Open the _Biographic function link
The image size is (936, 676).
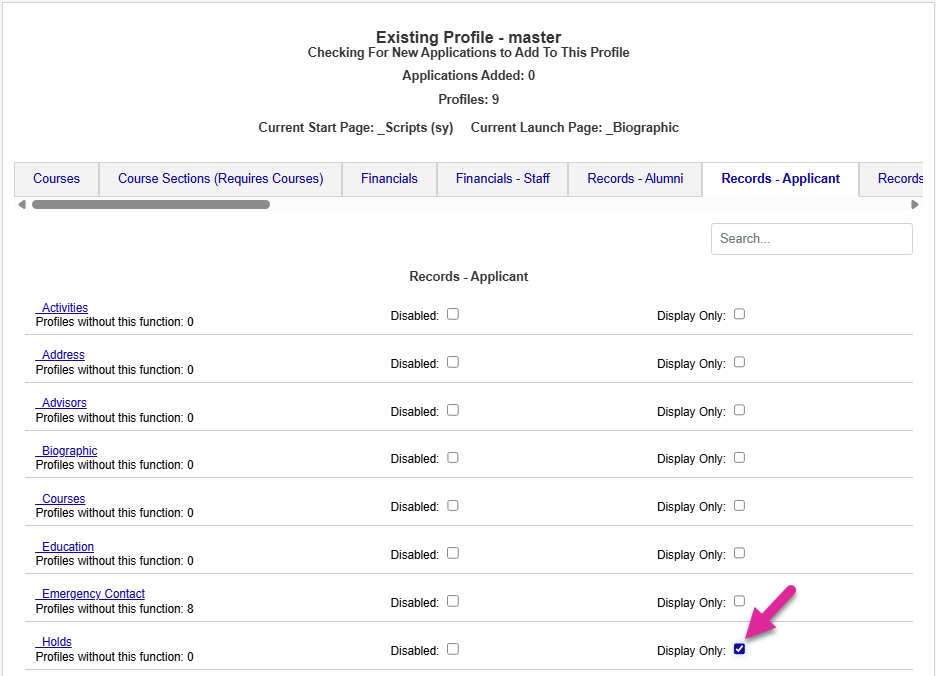(x=66, y=451)
